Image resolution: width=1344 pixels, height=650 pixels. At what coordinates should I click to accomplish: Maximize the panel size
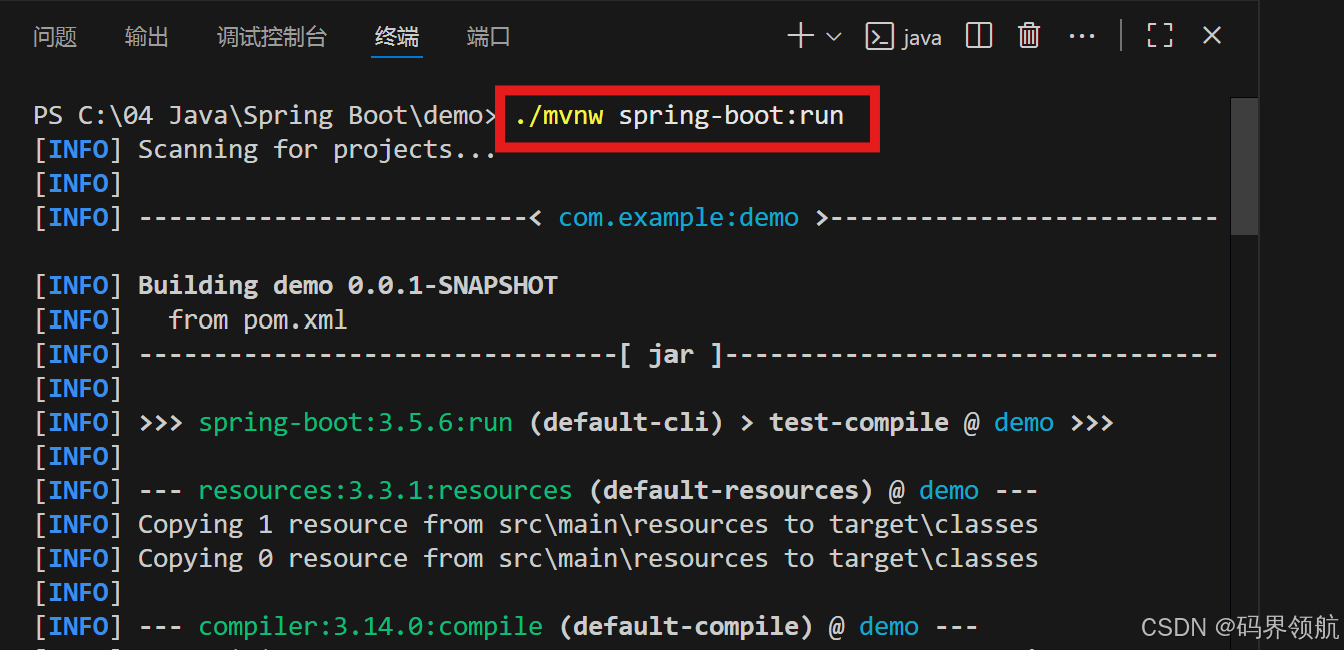pyautogui.click(x=1160, y=37)
